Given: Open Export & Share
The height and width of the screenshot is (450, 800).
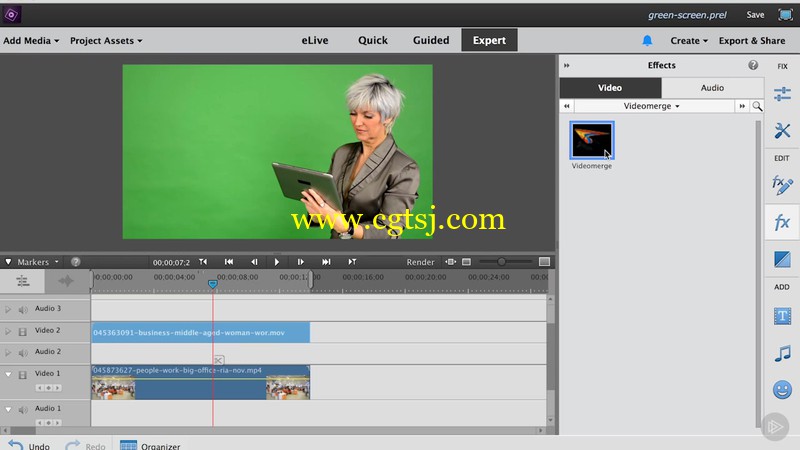Looking at the screenshot, I should coord(752,40).
